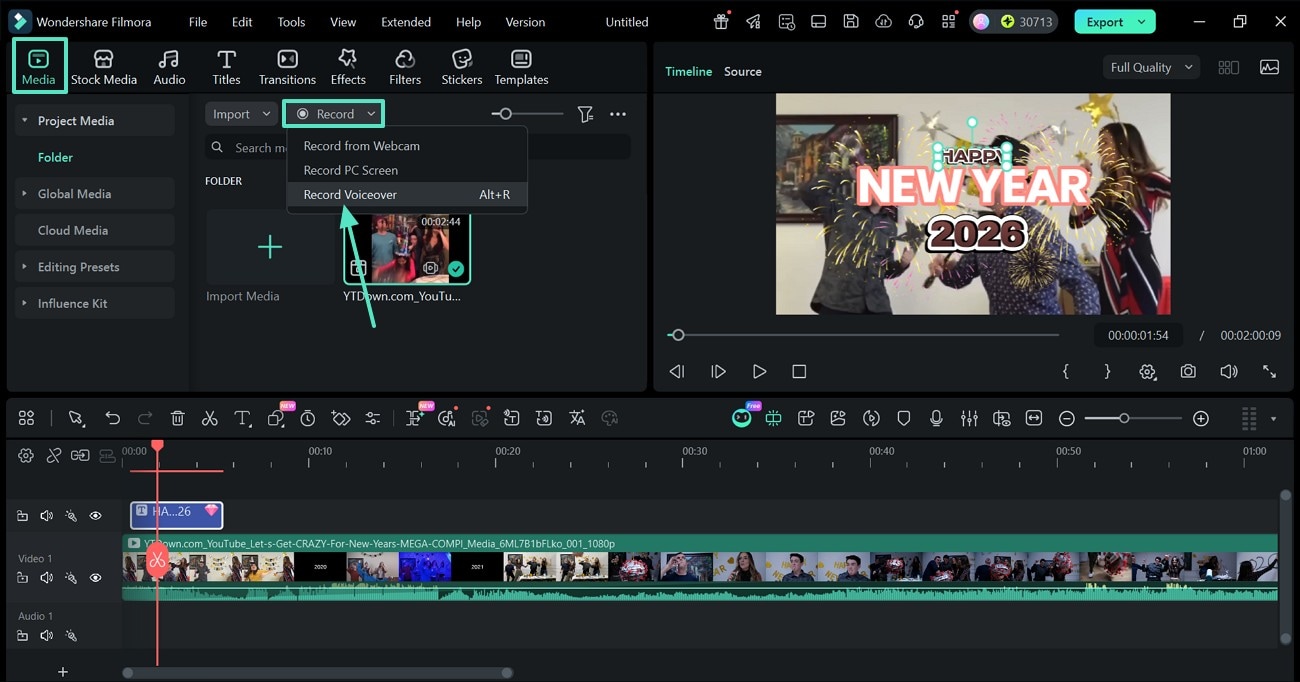Open the Full Quality dropdown
The image size is (1300, 682).
1152,67
